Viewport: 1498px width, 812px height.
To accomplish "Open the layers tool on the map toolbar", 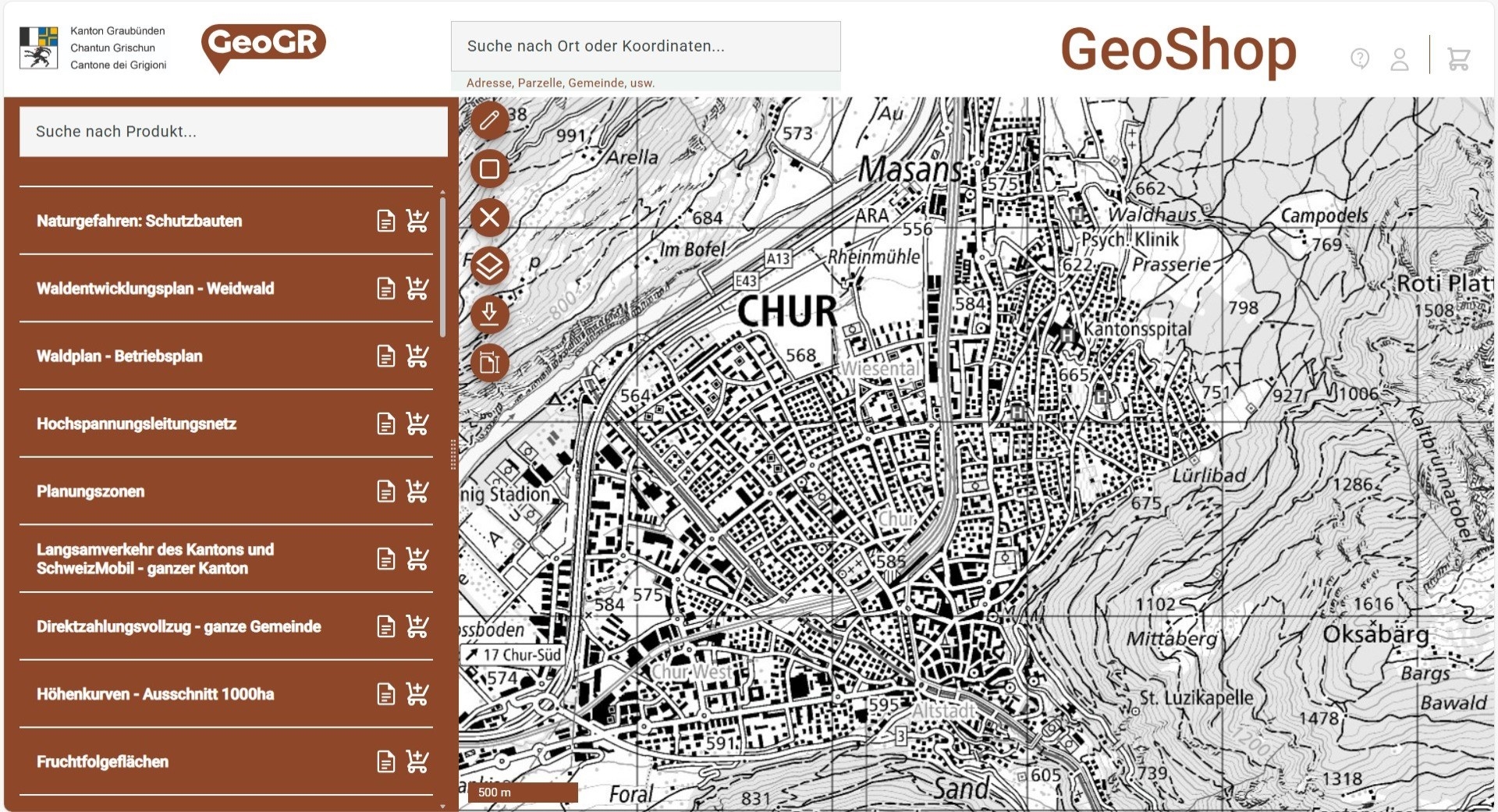I will tap(489, 266).
